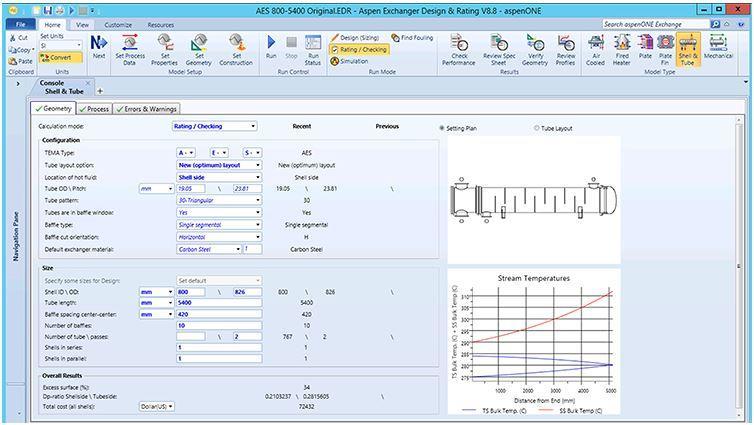Viewport: 754px width, 425px height.
Task: Switch model type to Plate Fin
Action: pos(666,50)
